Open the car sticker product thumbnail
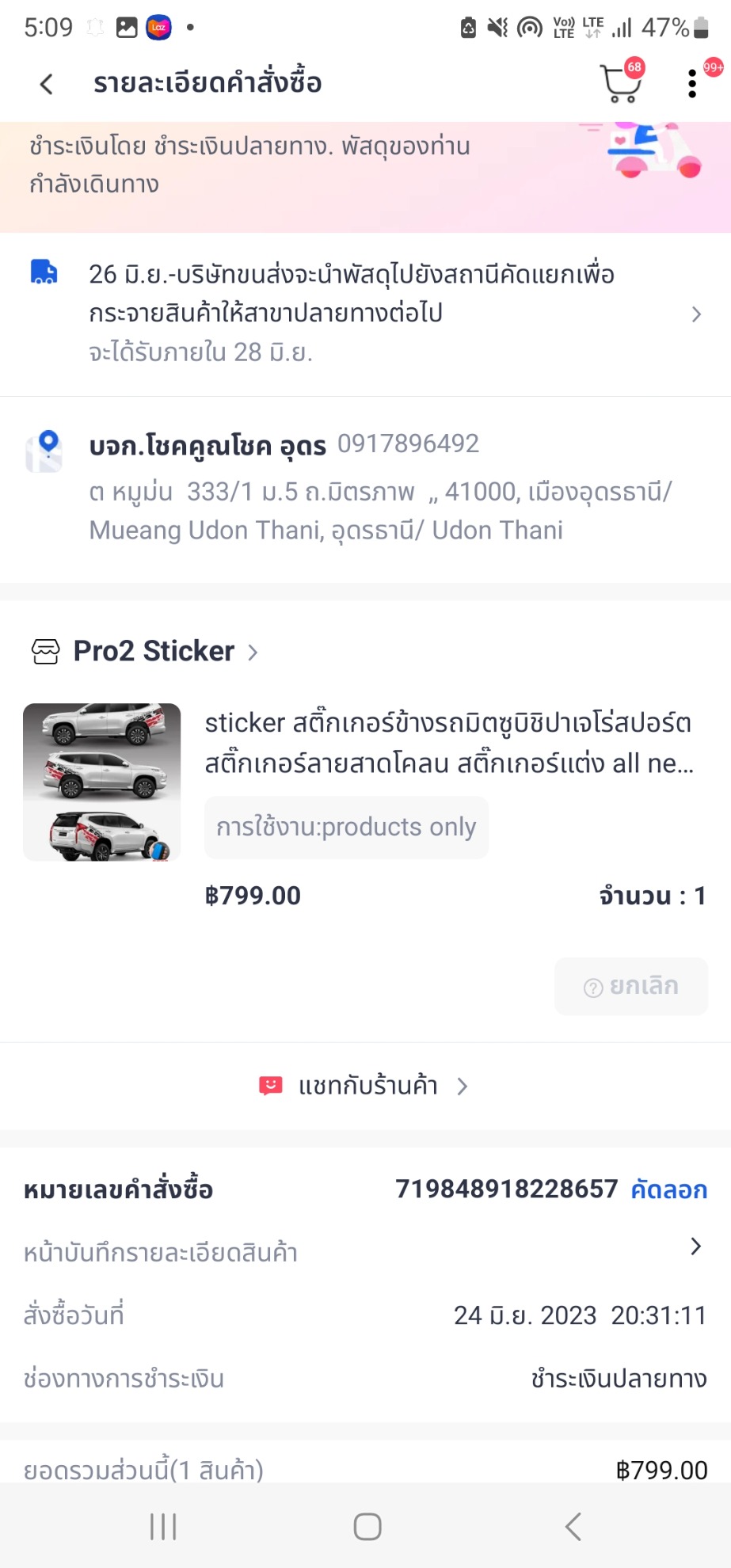Screen dimensions: 731x1568 [102, 782]
